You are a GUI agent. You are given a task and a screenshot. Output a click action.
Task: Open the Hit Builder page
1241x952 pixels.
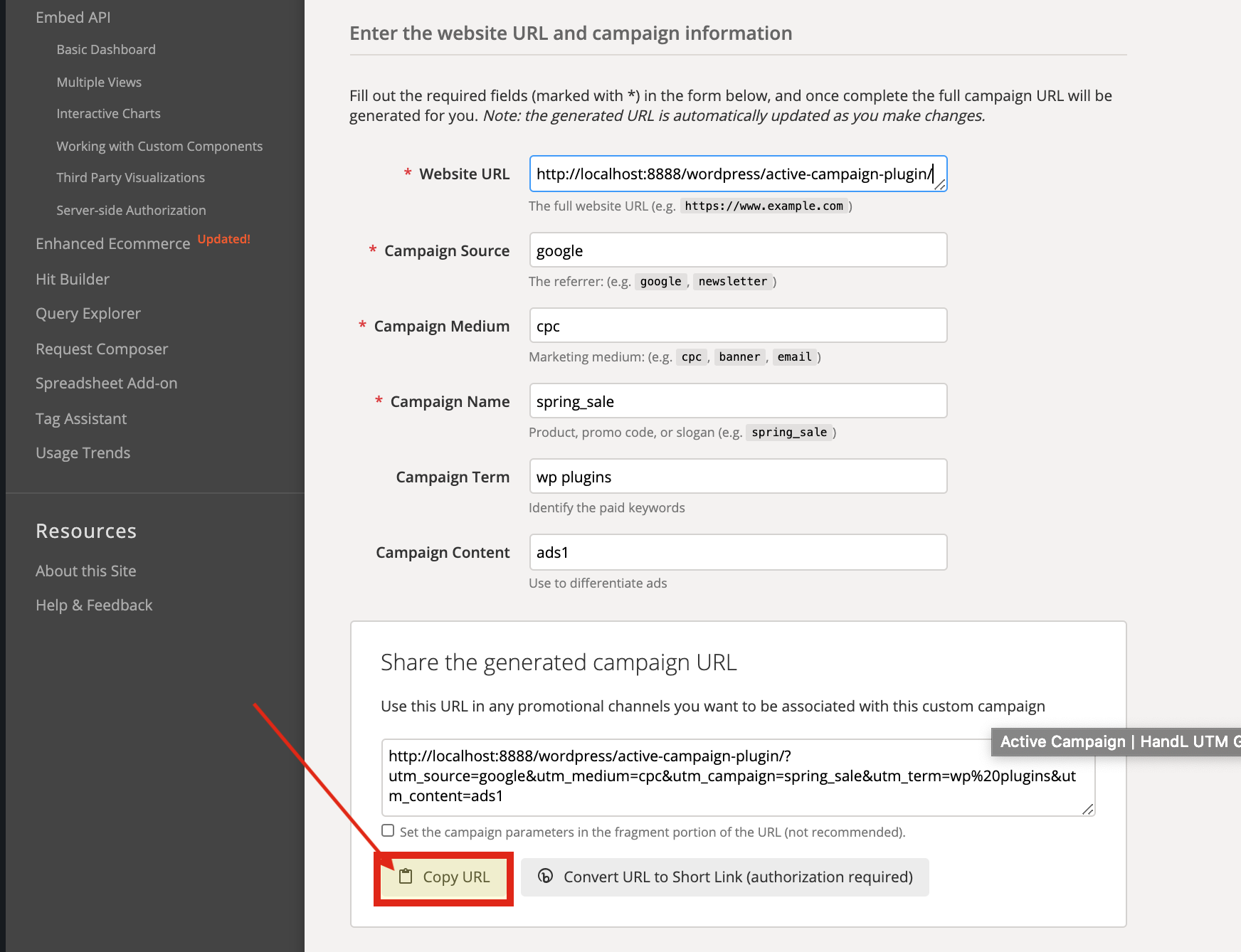coord(72,279)
